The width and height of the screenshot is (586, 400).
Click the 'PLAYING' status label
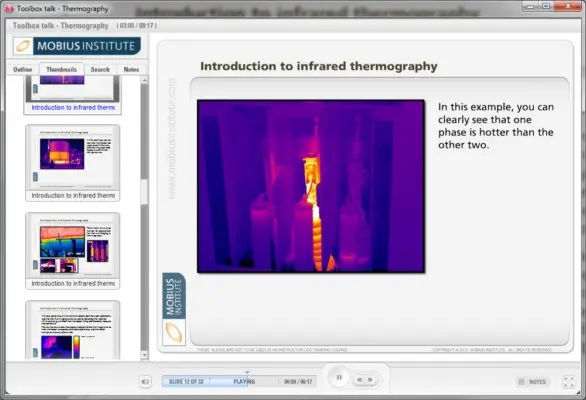point(244,382)
